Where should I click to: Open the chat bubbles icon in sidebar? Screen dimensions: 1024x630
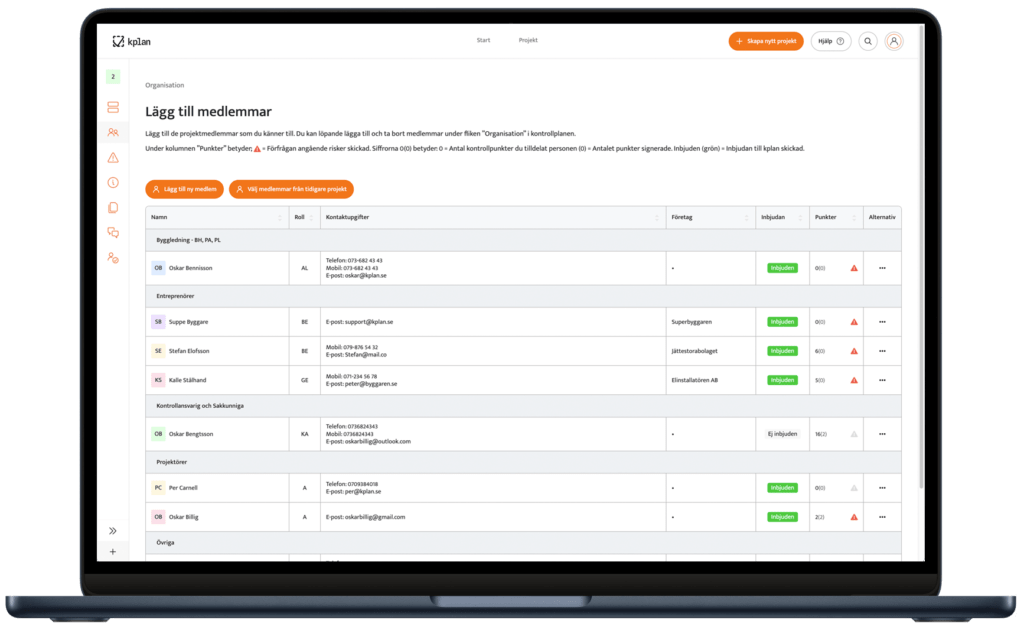point(113,233)
